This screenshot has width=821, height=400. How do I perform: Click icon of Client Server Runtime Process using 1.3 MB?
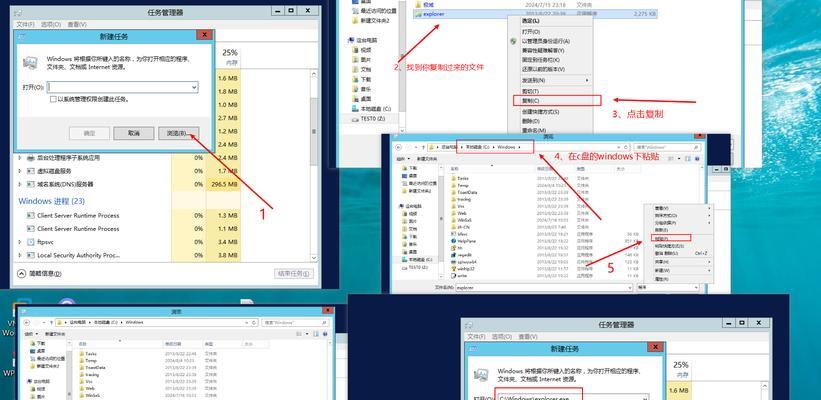coord(31,215)
